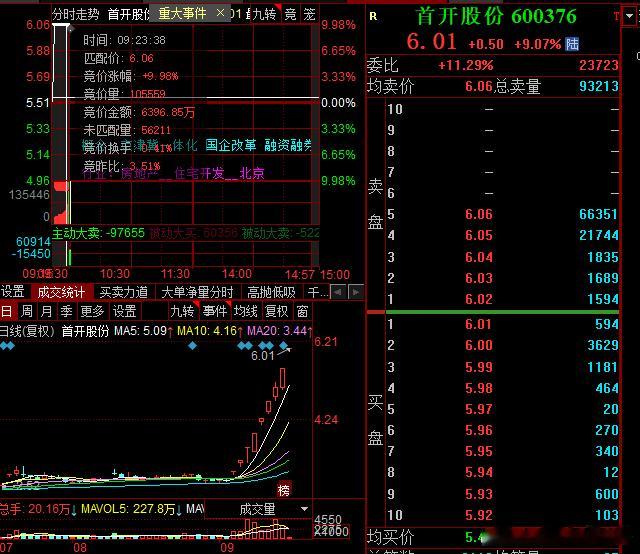This screenshot has height=554, width=640.
Task: Click the 主动大卖 -97655 readout
Action: coord(98,233)
